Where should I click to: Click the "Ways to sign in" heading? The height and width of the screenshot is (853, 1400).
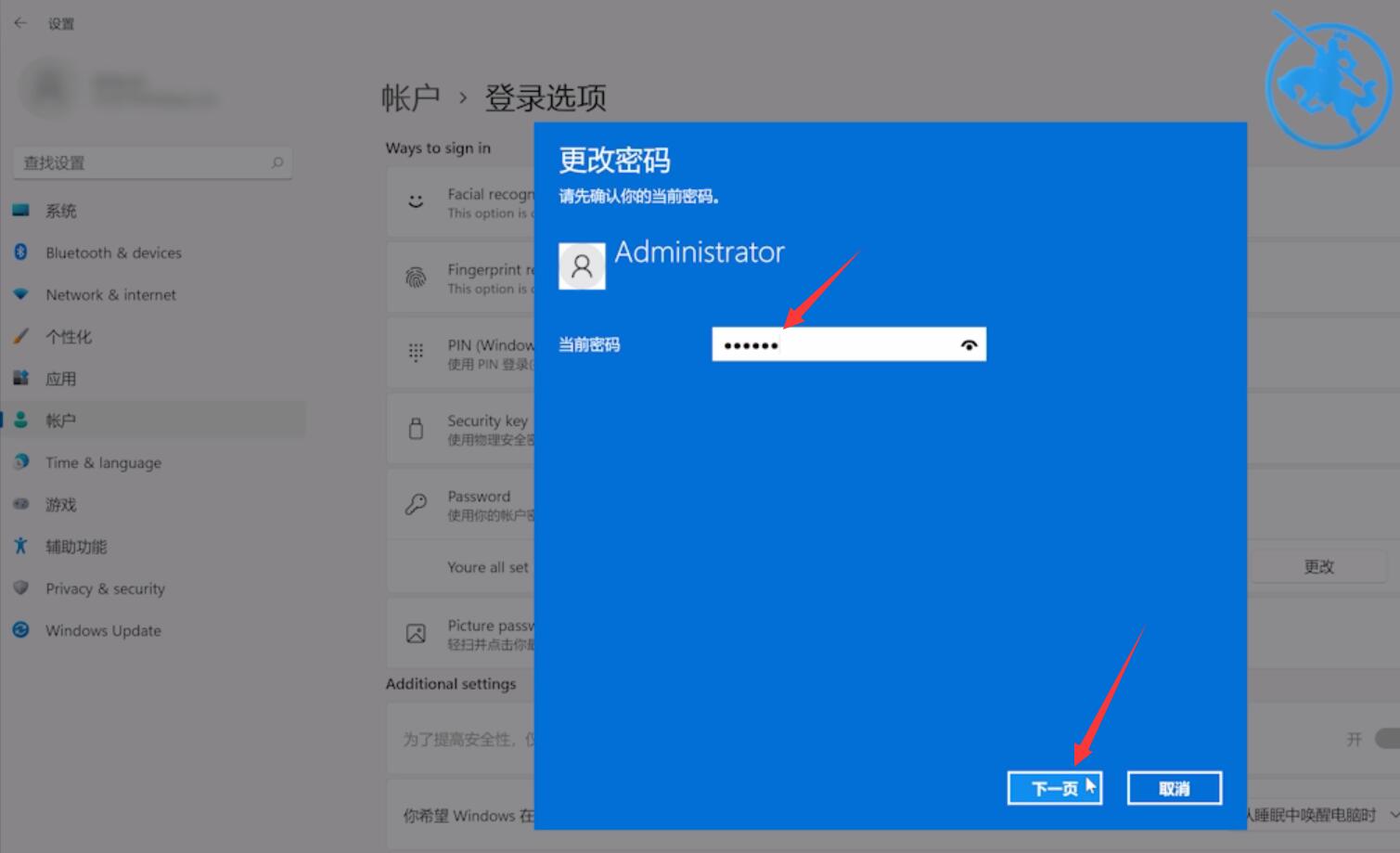438,148
